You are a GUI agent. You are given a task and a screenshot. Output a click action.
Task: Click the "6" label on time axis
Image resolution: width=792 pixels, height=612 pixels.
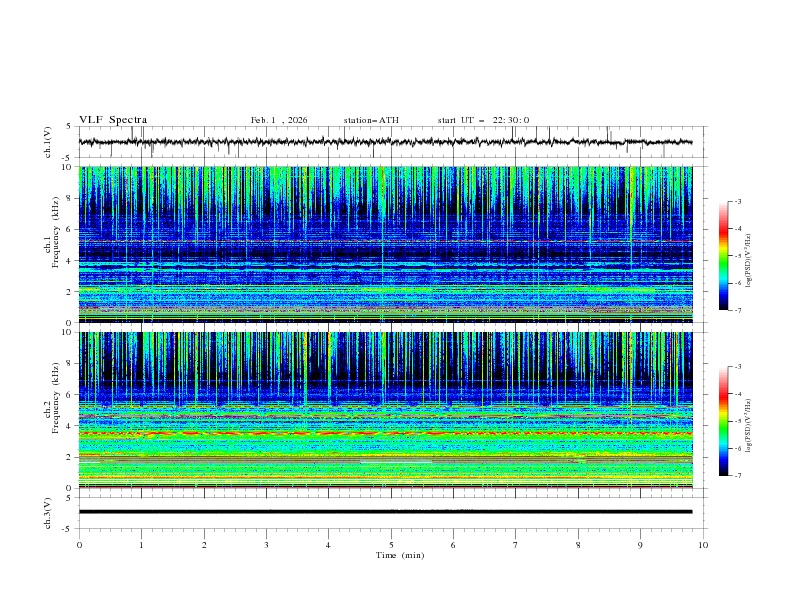pos(453,545)
